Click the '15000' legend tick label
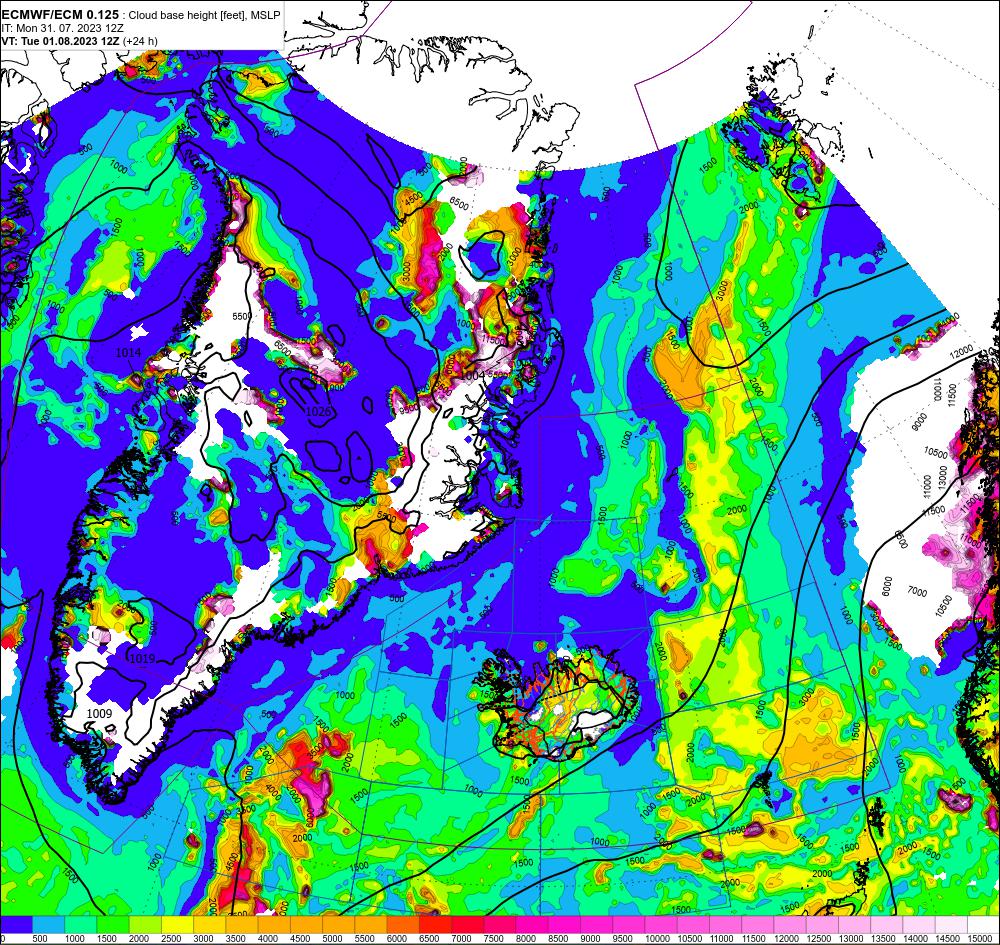 click(x=981, y=939)
